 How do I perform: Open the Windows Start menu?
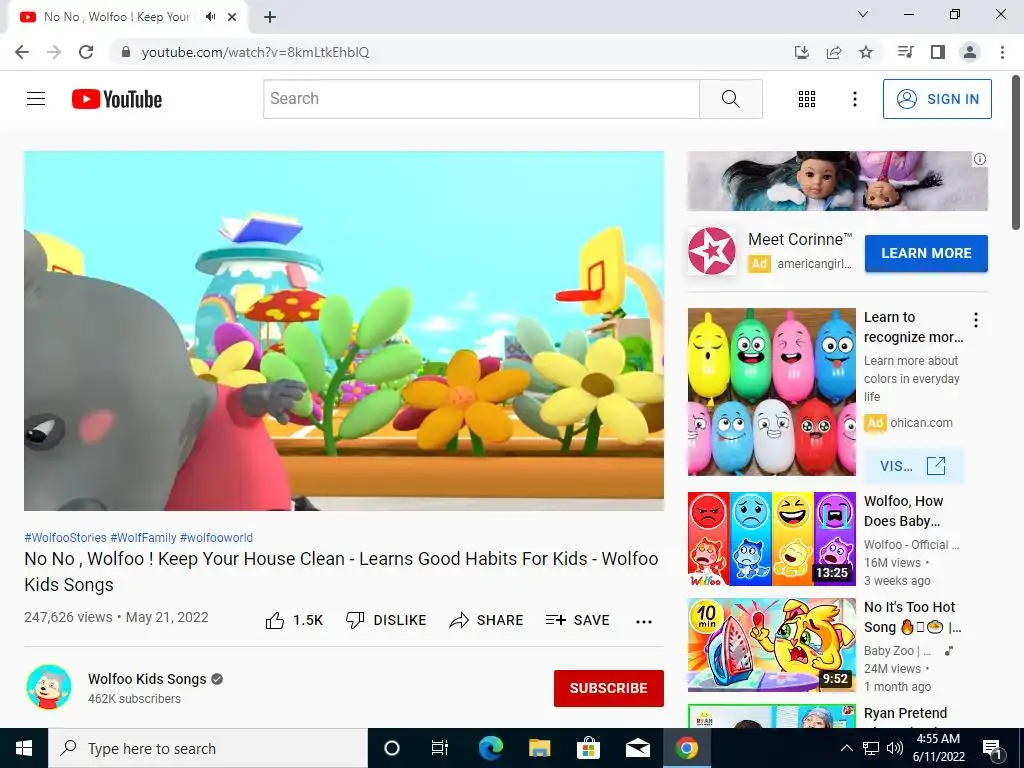point(24,748)
